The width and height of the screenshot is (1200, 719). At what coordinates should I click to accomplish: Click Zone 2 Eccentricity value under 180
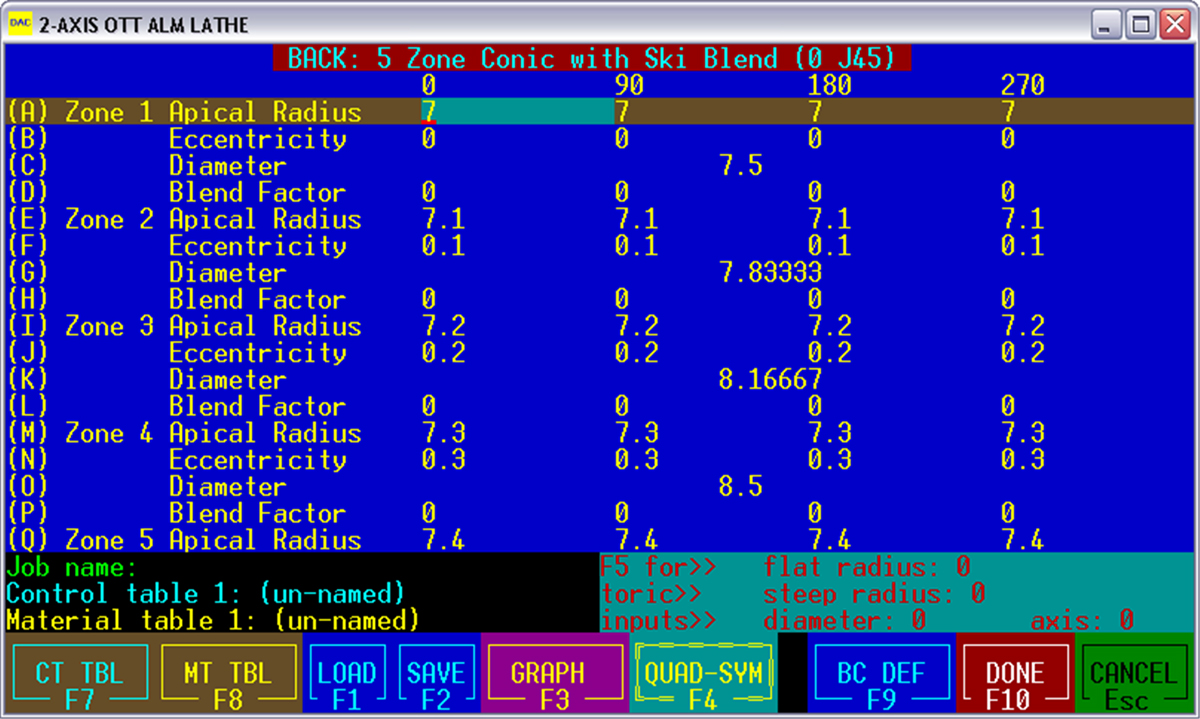(x=829, y=246)
